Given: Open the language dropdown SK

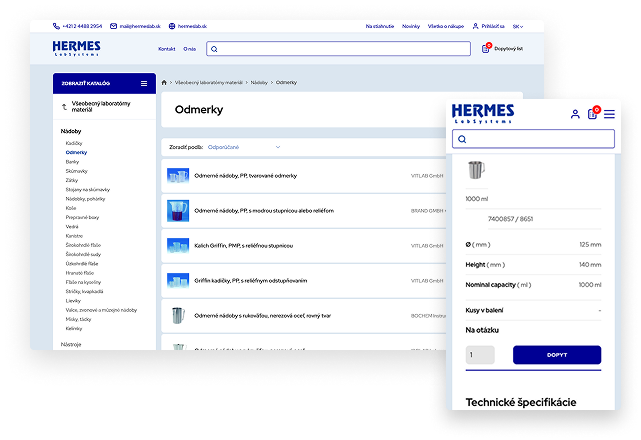Looking at the screenshot, I should point(518,26).
